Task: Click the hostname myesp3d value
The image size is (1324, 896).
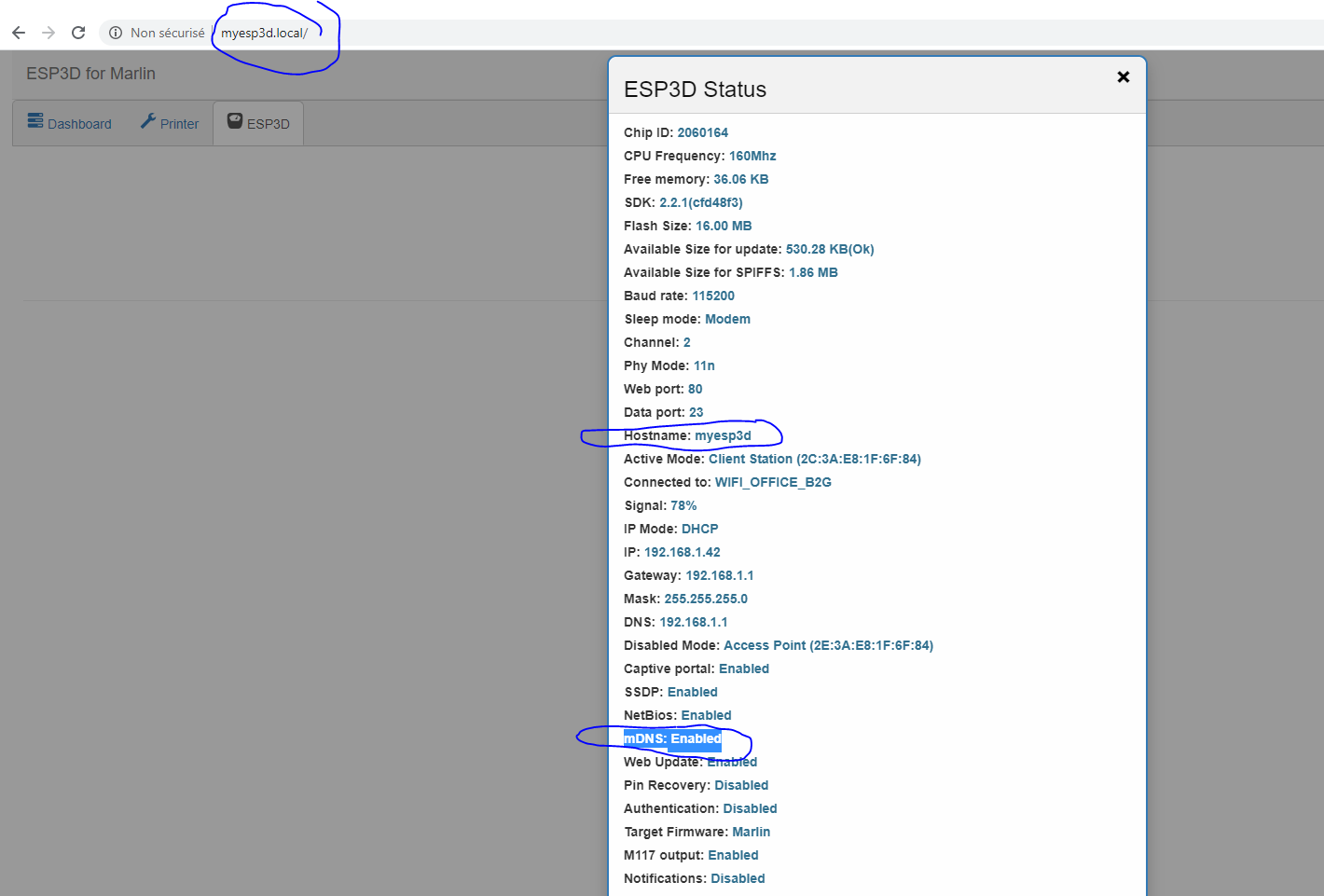Action: click(724, 435)
